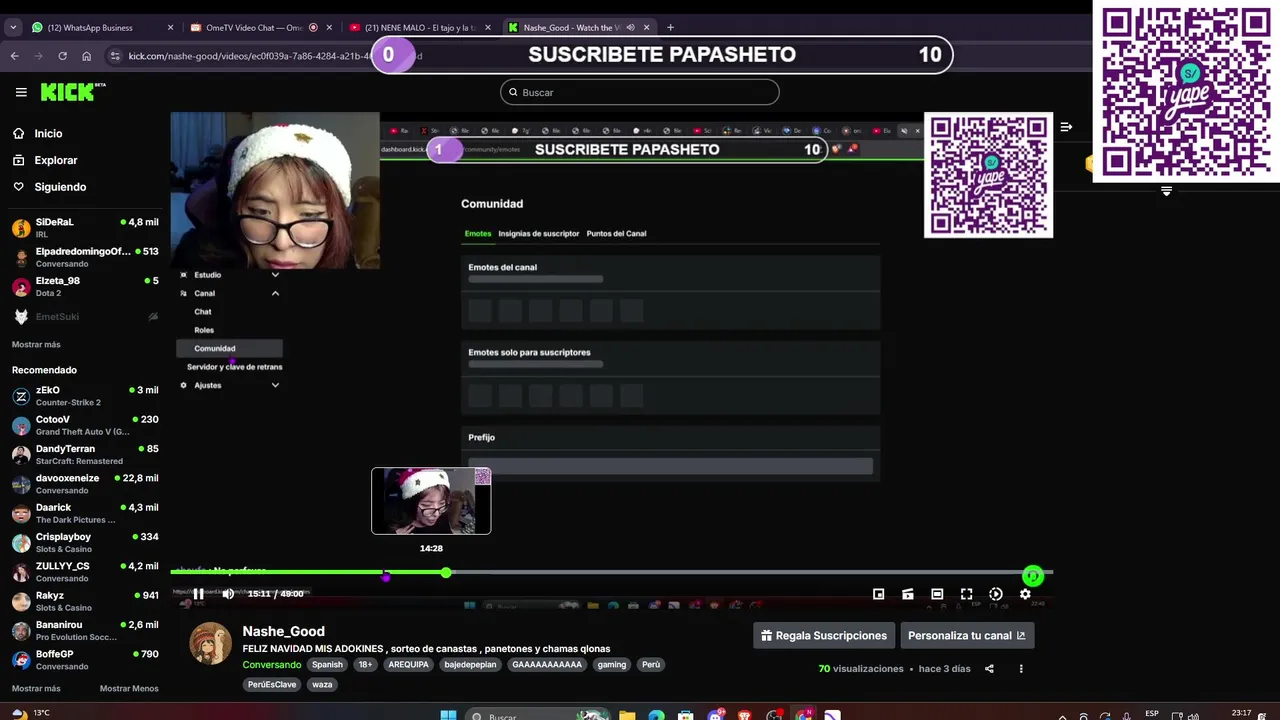Open a new browser tab

pyautogui.click(x=670, y=27)
